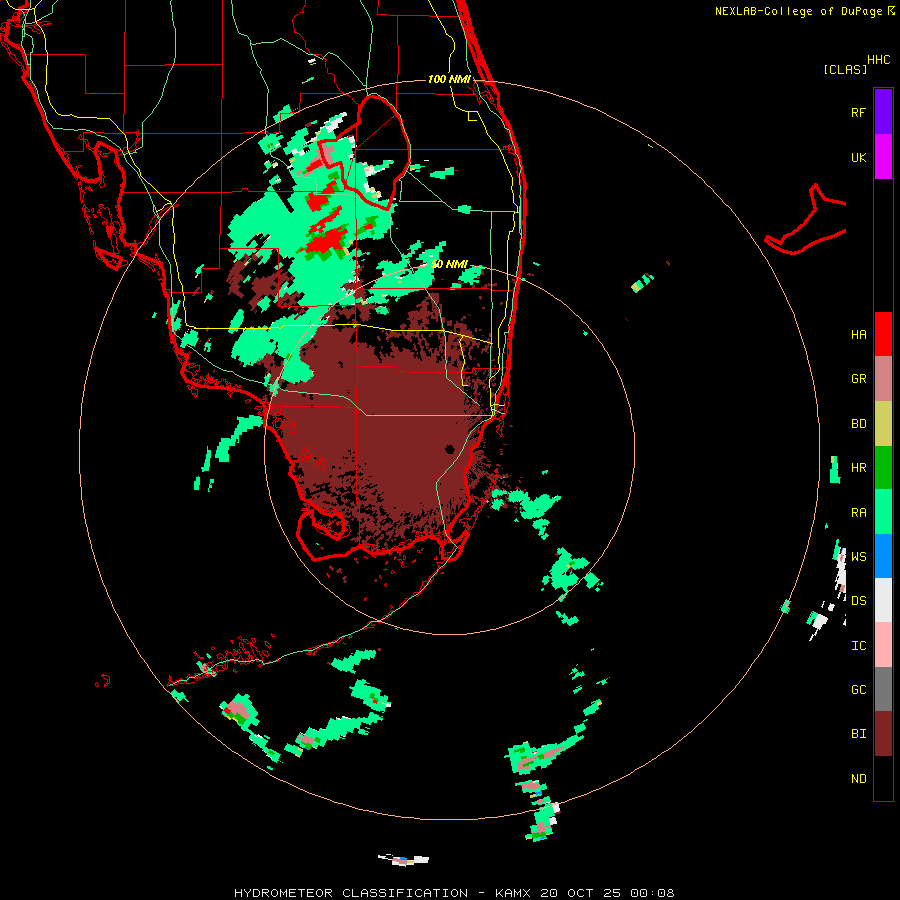Click the IC light pink legend swatch
This screenshot has width=900, height=900.
(883, 645)
